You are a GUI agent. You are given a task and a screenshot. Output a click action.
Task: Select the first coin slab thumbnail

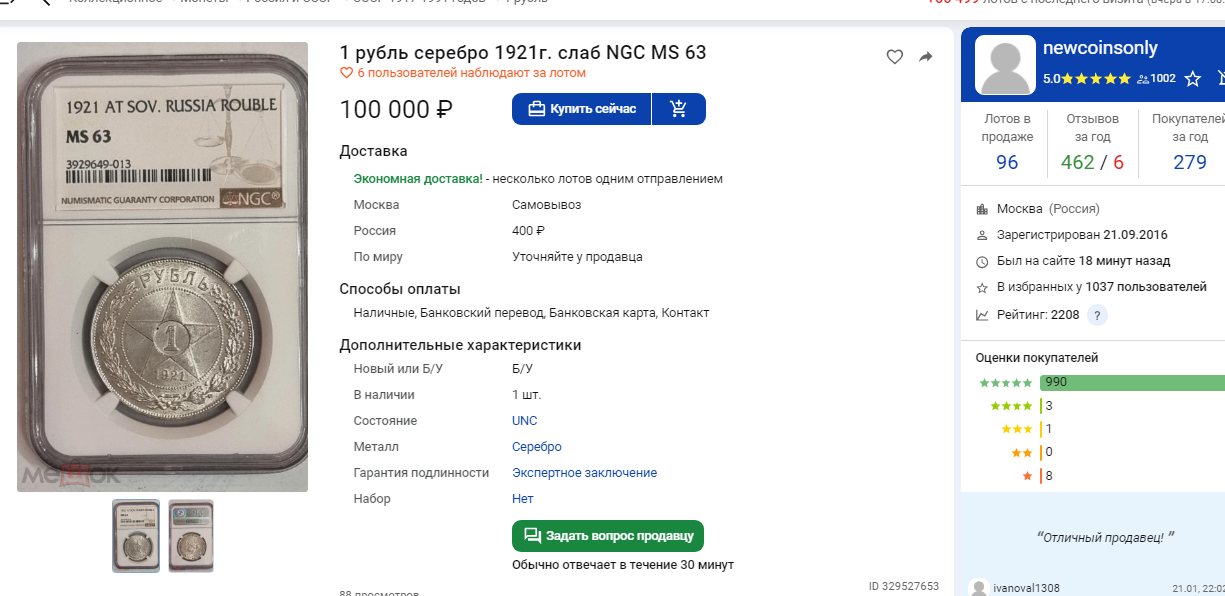point(136,535)
